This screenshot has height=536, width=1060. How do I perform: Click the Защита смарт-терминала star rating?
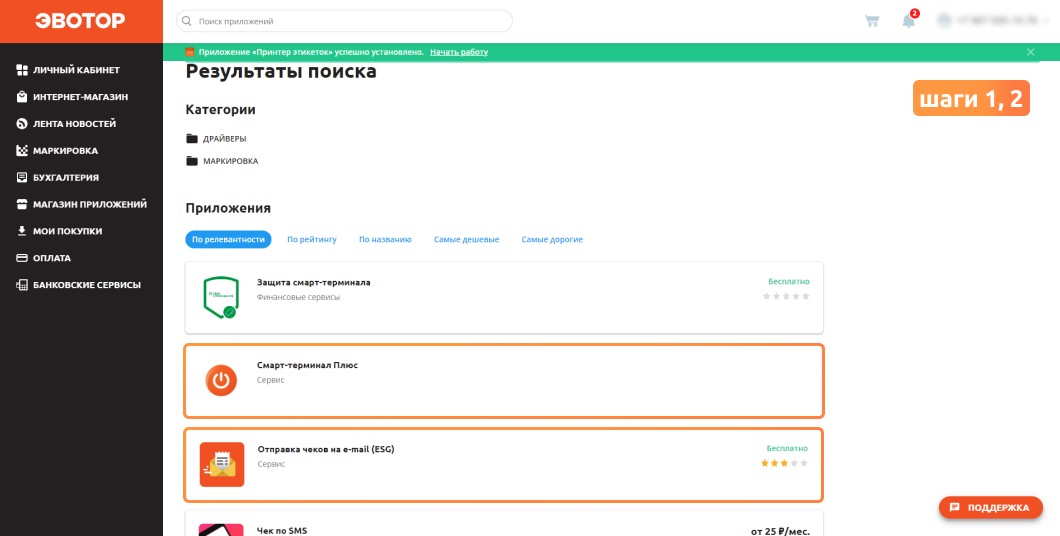click(x=786, y=296)
